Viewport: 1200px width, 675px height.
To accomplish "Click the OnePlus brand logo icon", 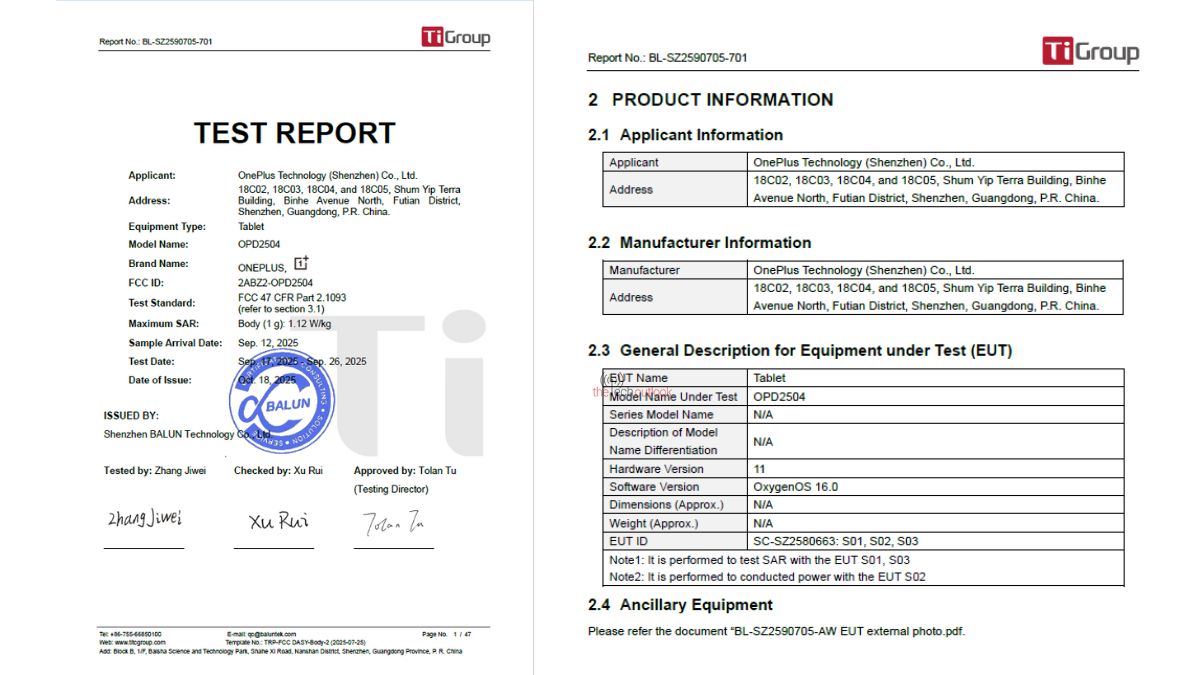I will 301,264.
